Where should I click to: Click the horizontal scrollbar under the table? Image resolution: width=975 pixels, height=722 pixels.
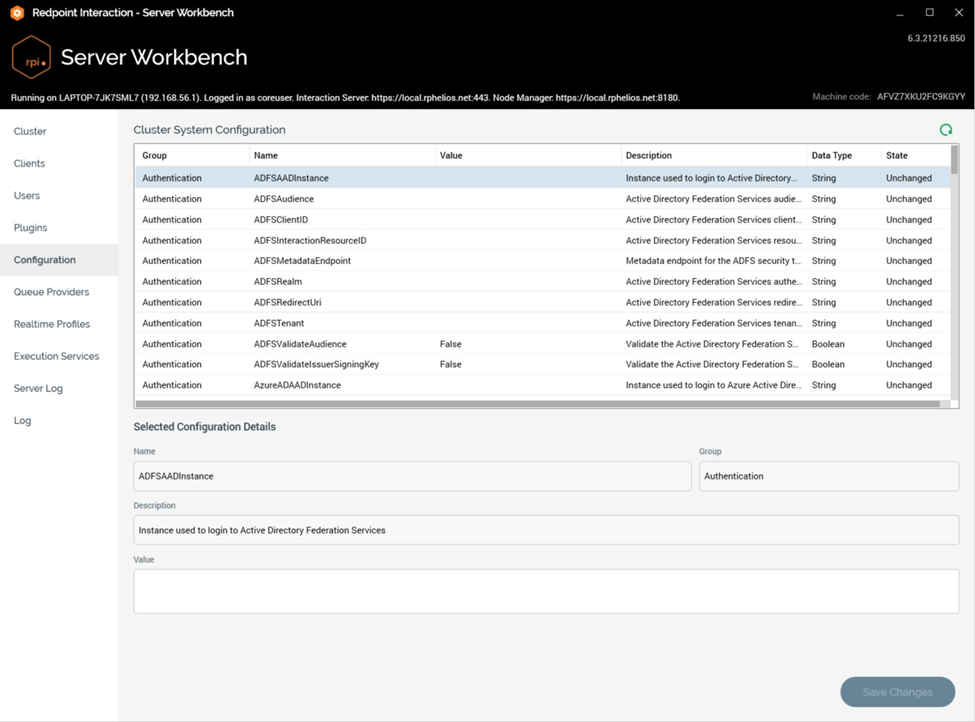[538, 404]
